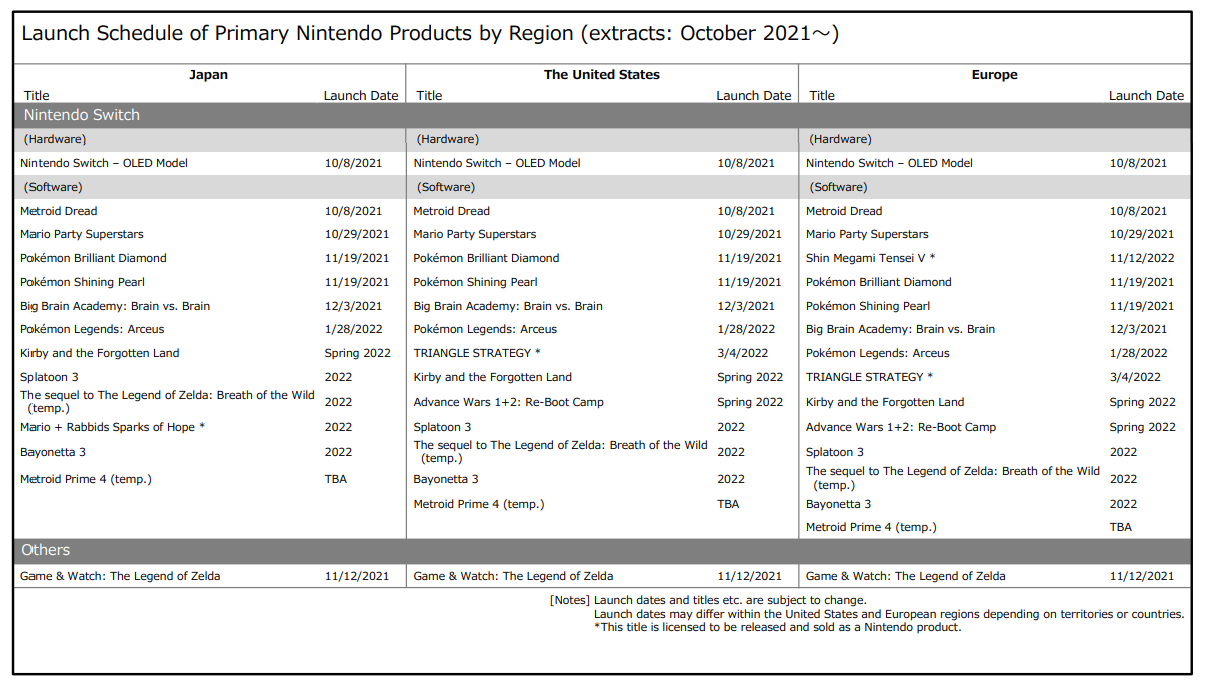The width and height of the screenshot is (1205, 680).
Task: Select 'Big Brain Academy: Brain vs. Brain' under Europe
Action: pos(901,329)
